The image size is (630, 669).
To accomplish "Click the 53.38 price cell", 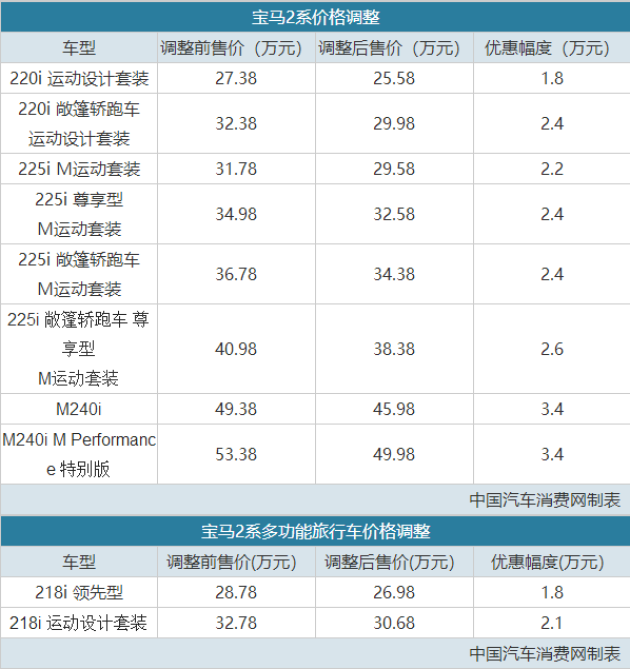I will (x=236, y=454).
